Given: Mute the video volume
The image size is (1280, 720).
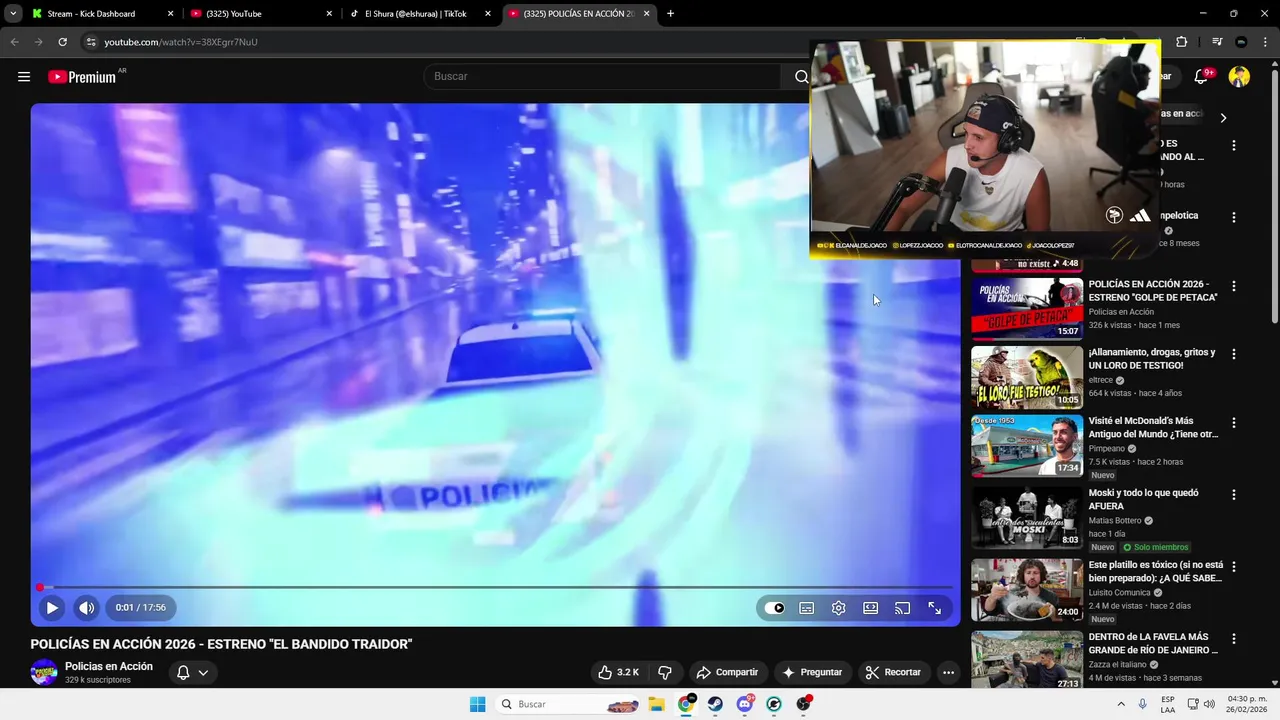Looking at the screenshot, I should [x=87, y=608].
